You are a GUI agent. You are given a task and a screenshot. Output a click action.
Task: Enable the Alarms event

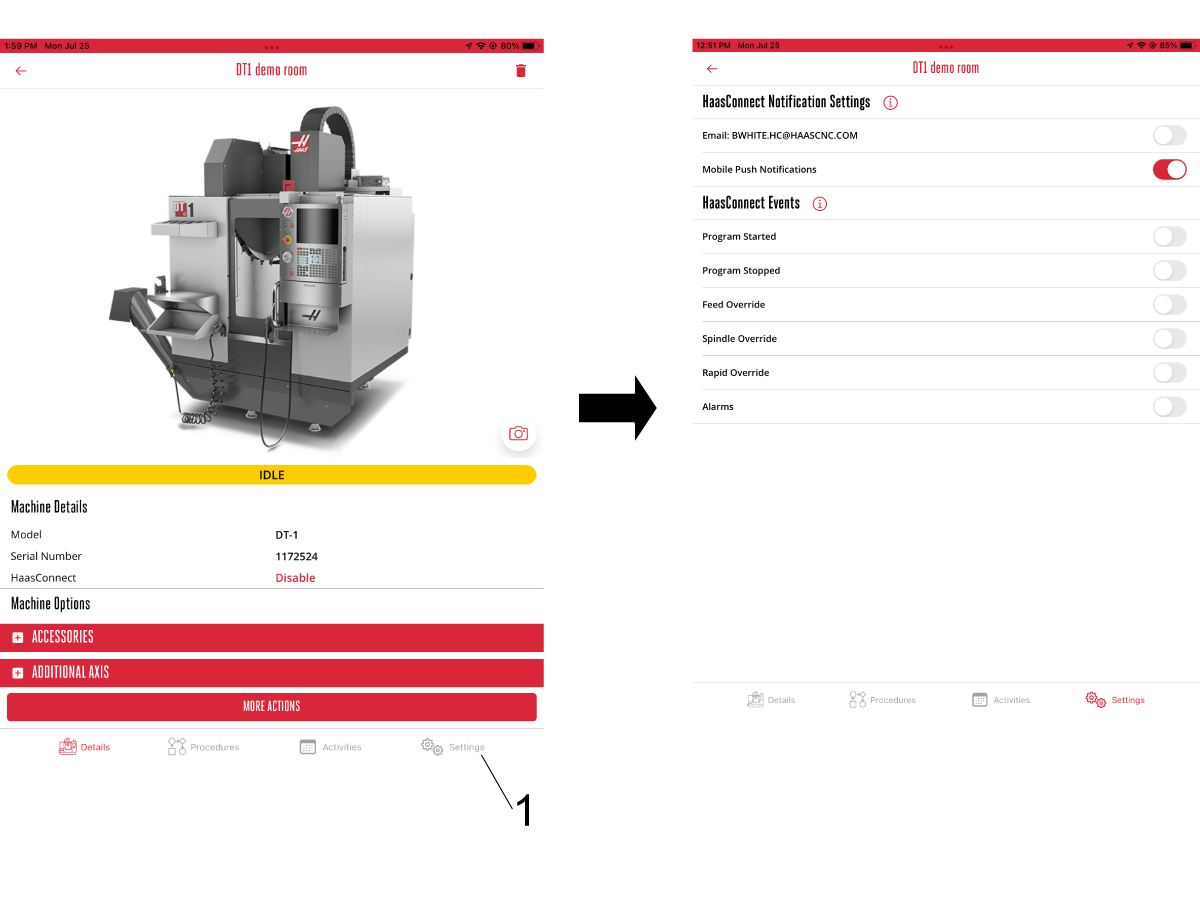click(1169, 407)
